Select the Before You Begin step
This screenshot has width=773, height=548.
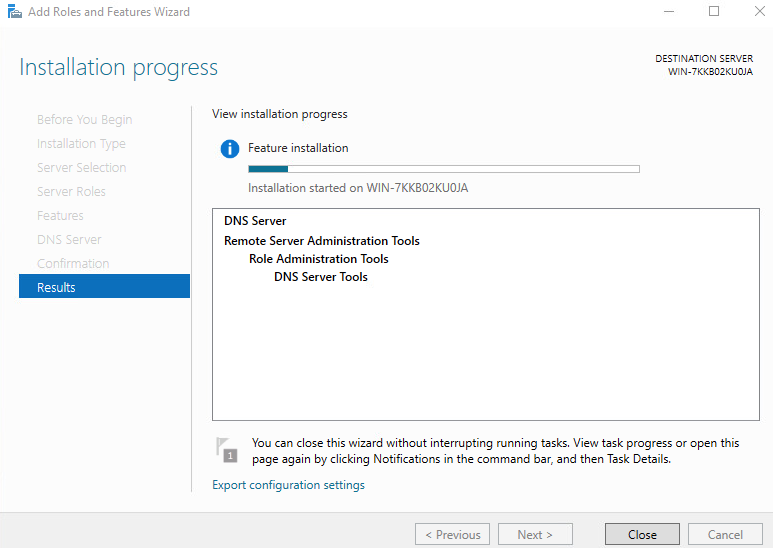pos(84,120)
